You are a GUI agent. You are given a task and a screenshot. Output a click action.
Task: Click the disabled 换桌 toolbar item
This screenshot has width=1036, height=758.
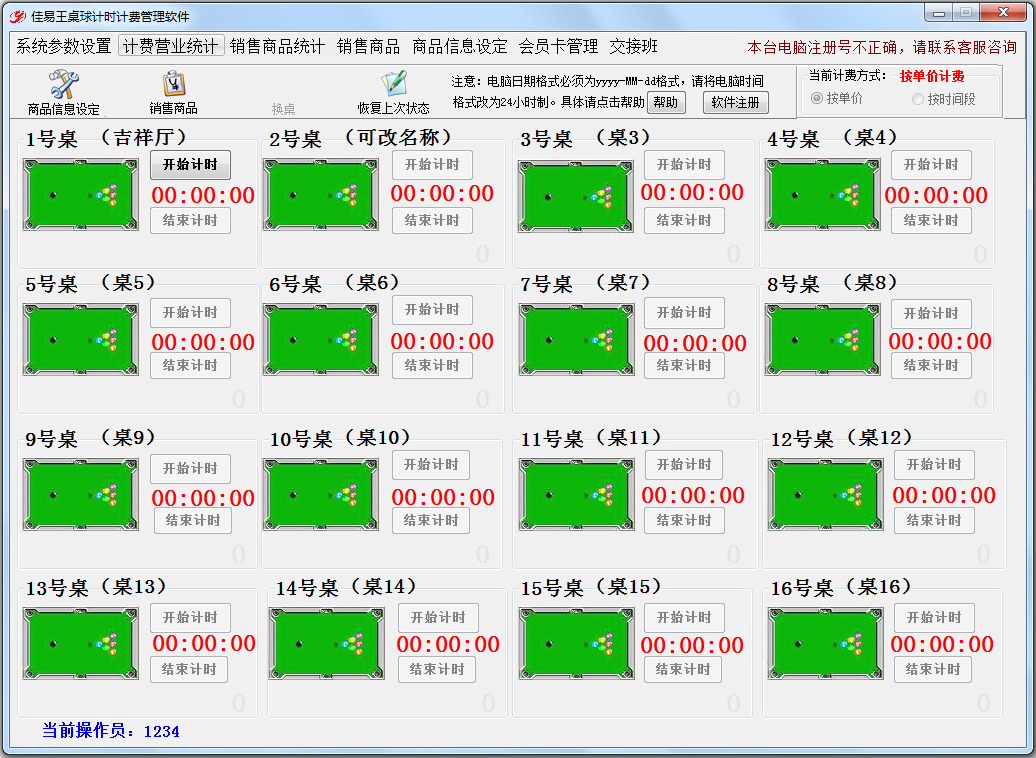[283, 109]
